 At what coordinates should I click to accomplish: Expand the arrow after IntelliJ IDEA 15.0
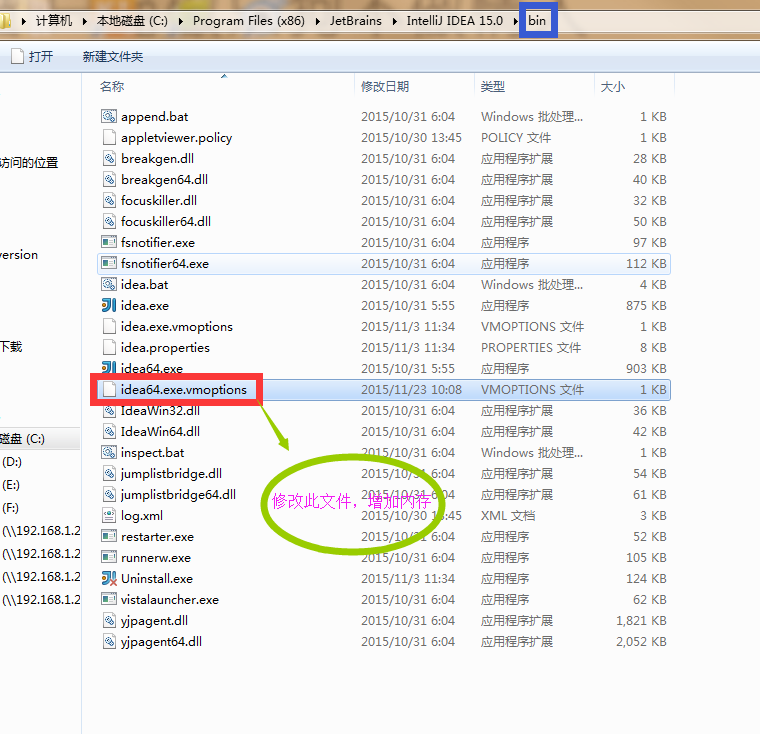[515, 21]
